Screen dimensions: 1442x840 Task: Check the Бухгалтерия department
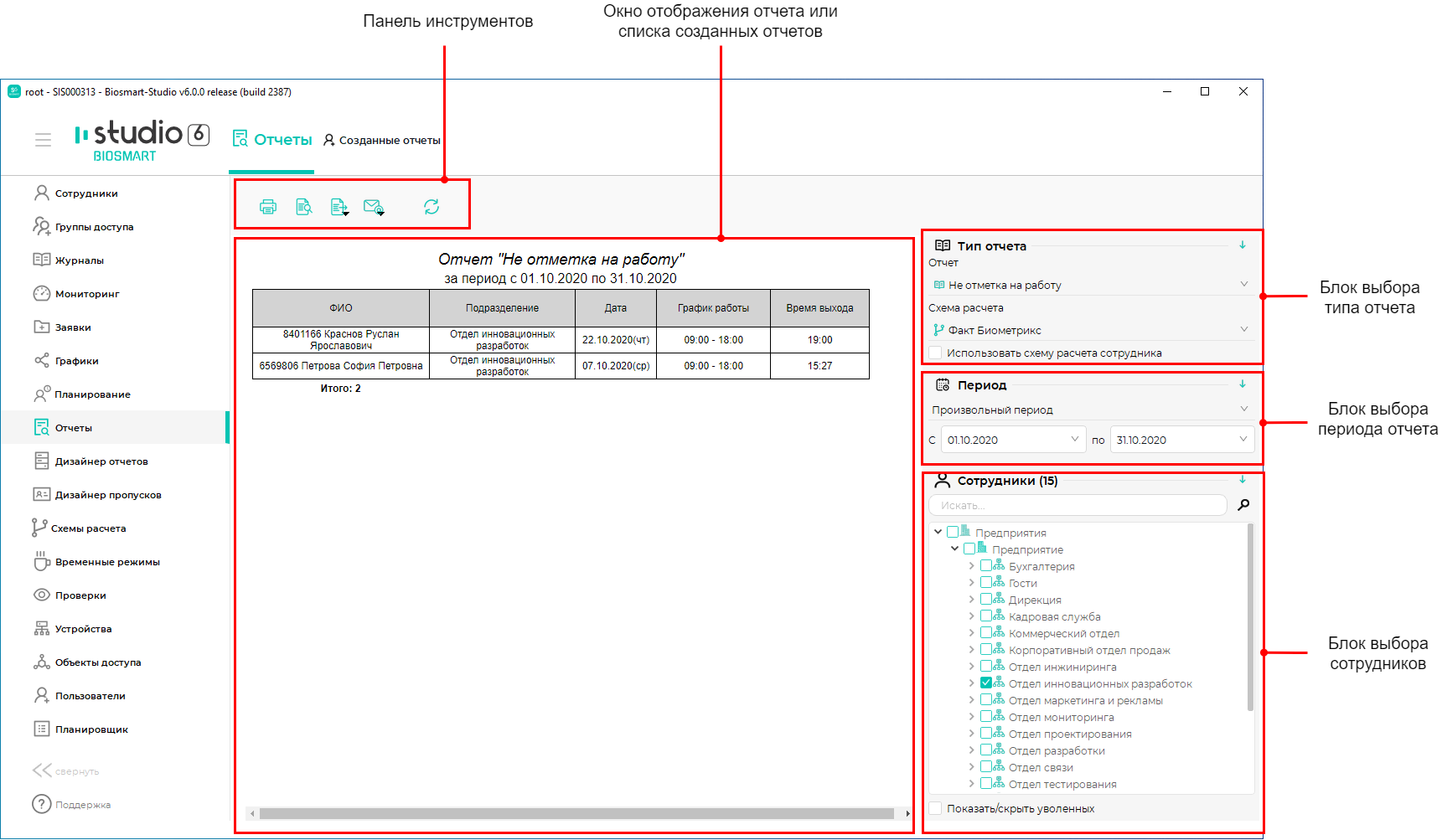pyautogui.click(x=986, y=566)
